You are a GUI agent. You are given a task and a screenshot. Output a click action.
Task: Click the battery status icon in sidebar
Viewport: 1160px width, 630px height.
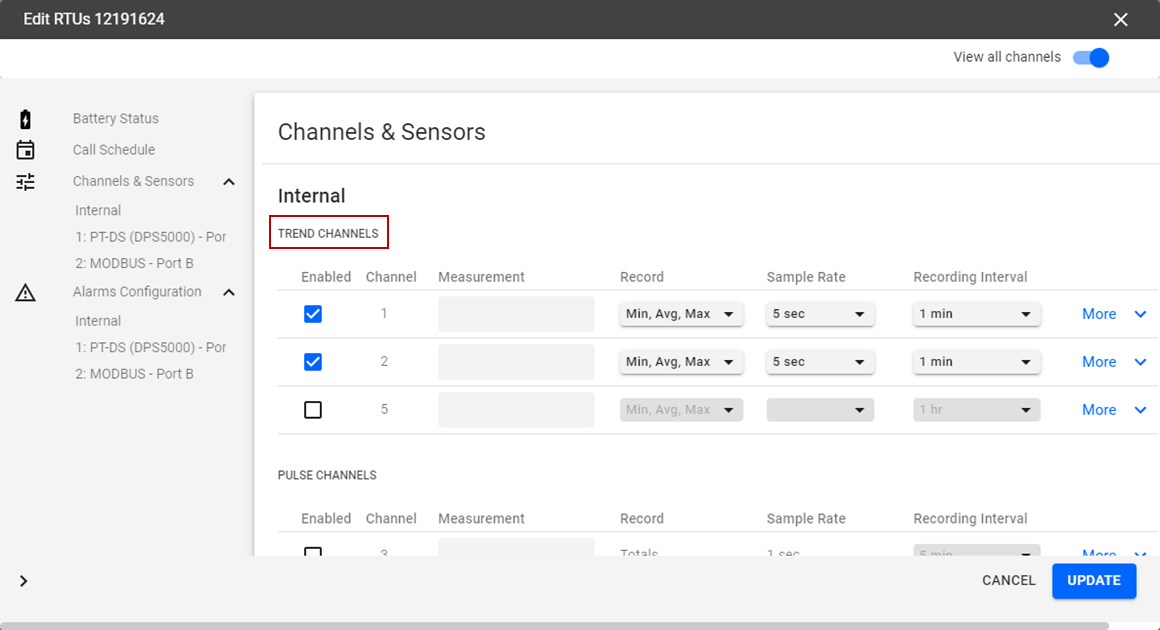coord(26,119)
